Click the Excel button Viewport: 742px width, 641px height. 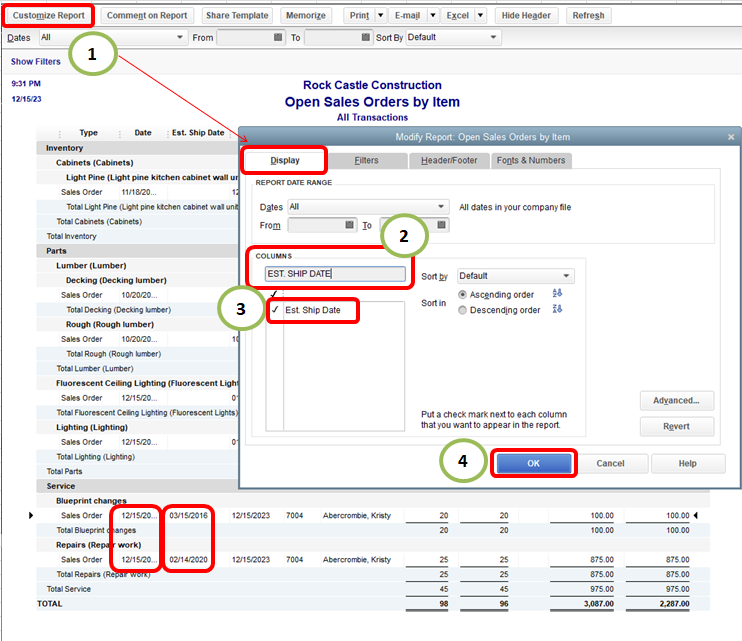coord(458,15)
